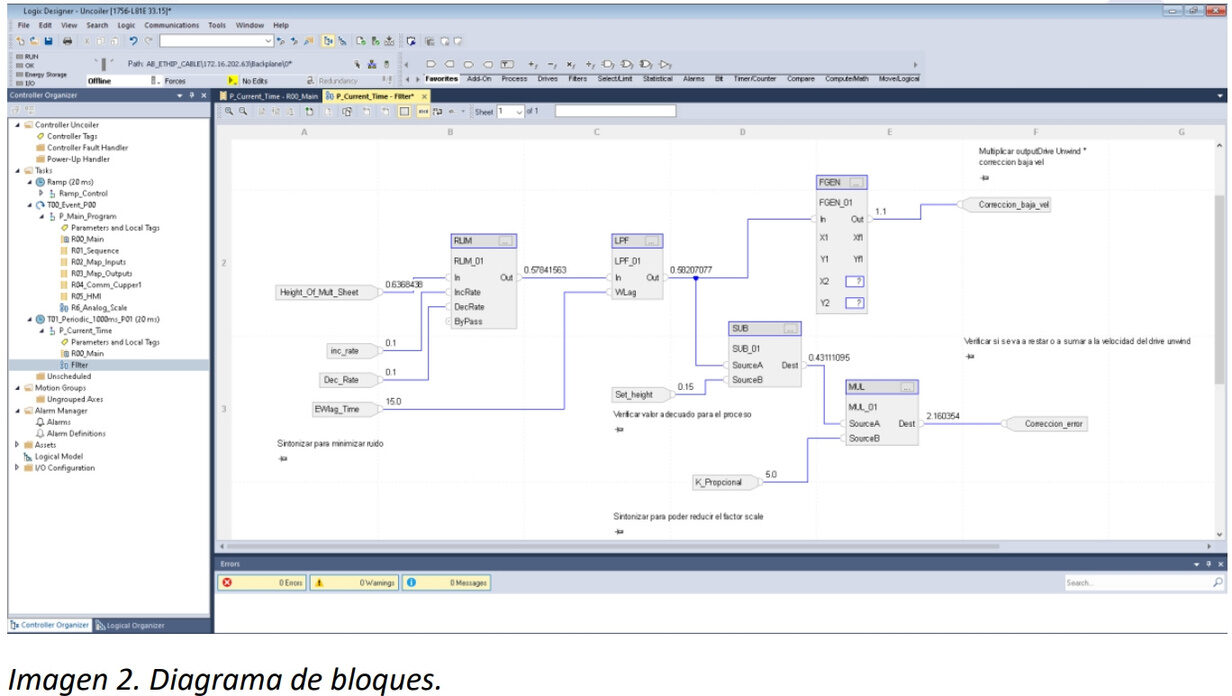Expand the Ramp_Control program node
Viewport: 1232px width, 696px height.
click(41, 193)
